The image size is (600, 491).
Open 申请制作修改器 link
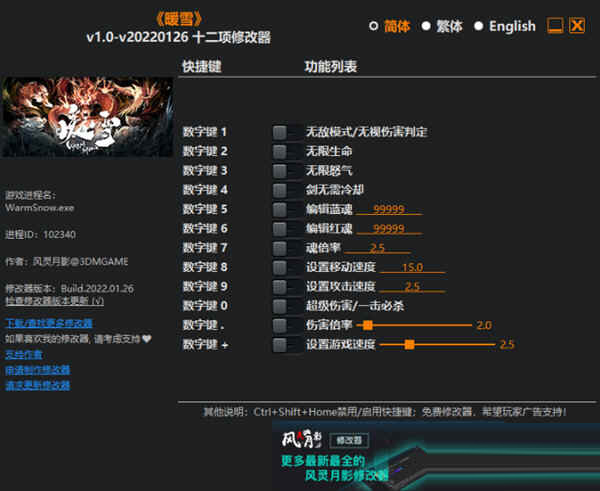point(38,369)
